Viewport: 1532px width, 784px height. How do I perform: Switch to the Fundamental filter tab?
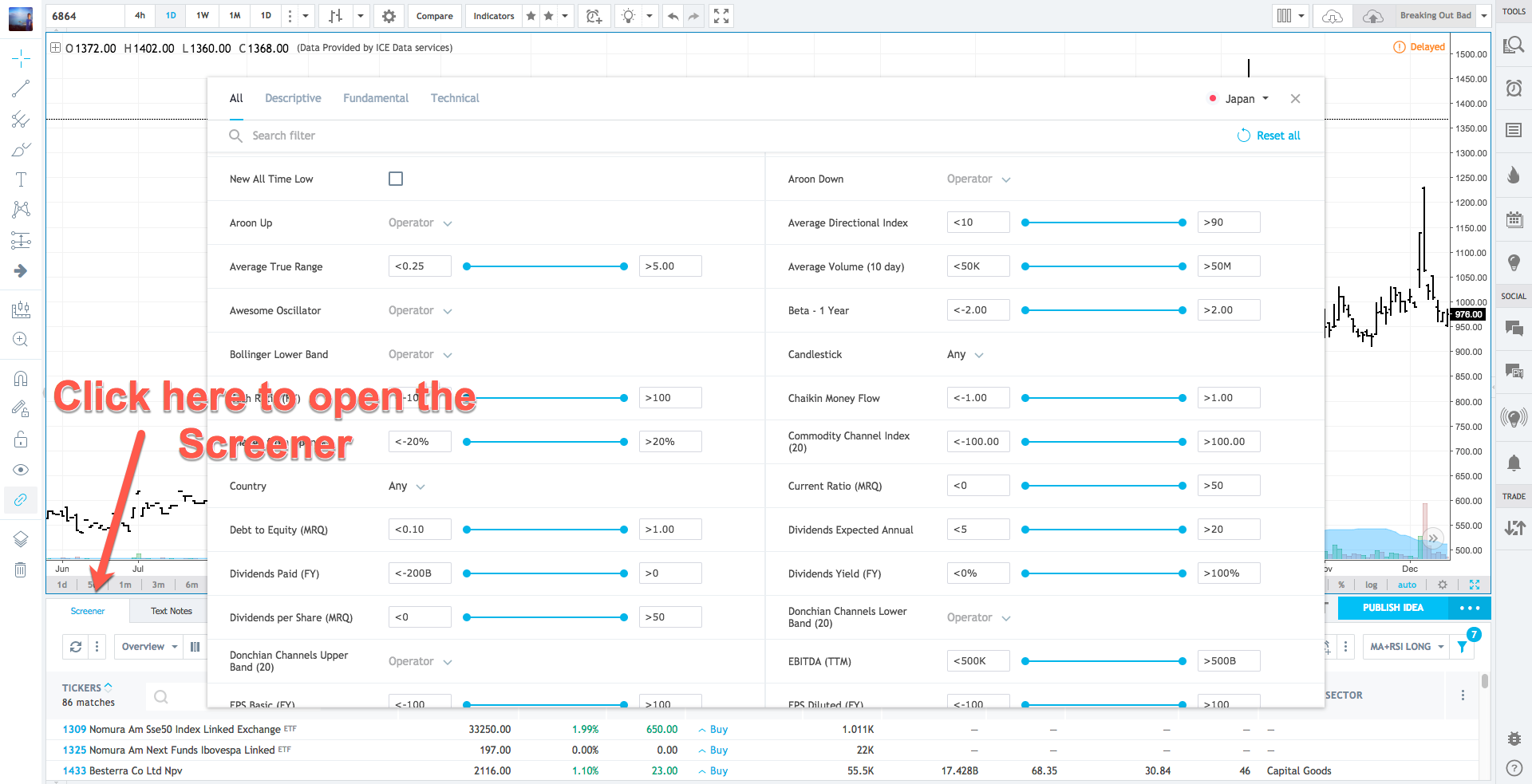[x=376, y=98]
